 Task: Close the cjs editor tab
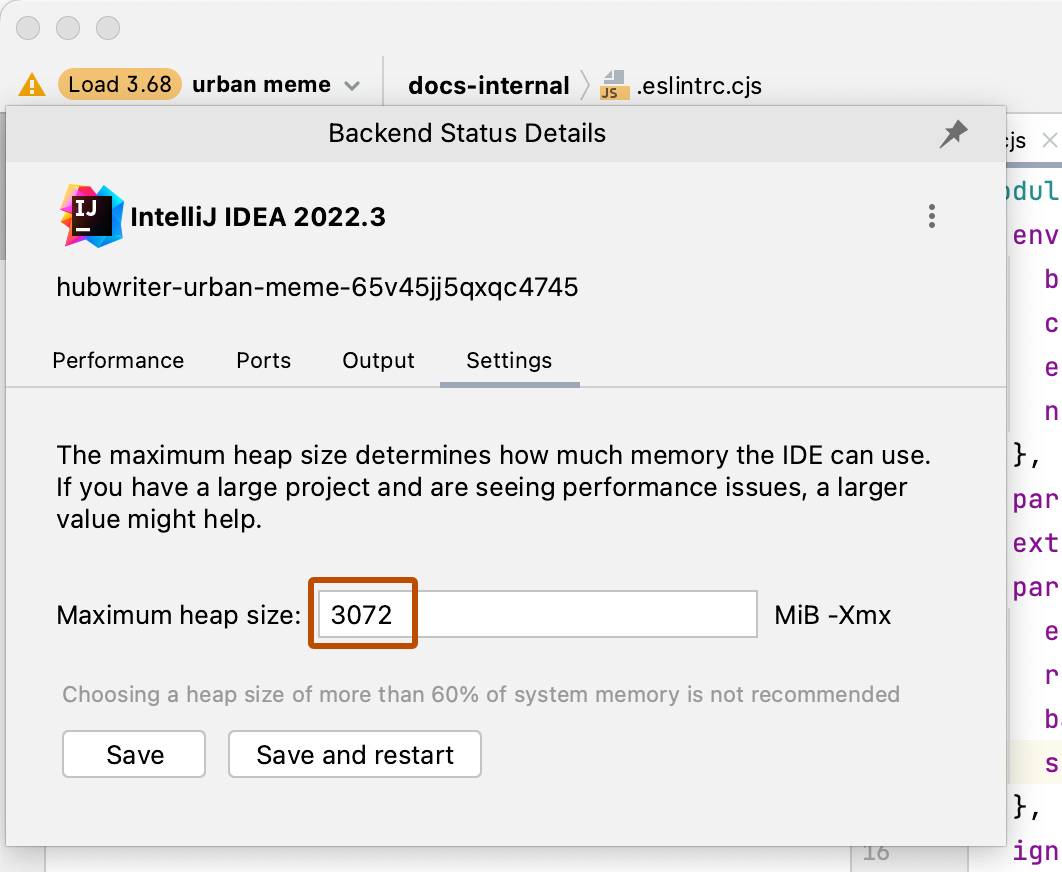tap(1048, 141)
